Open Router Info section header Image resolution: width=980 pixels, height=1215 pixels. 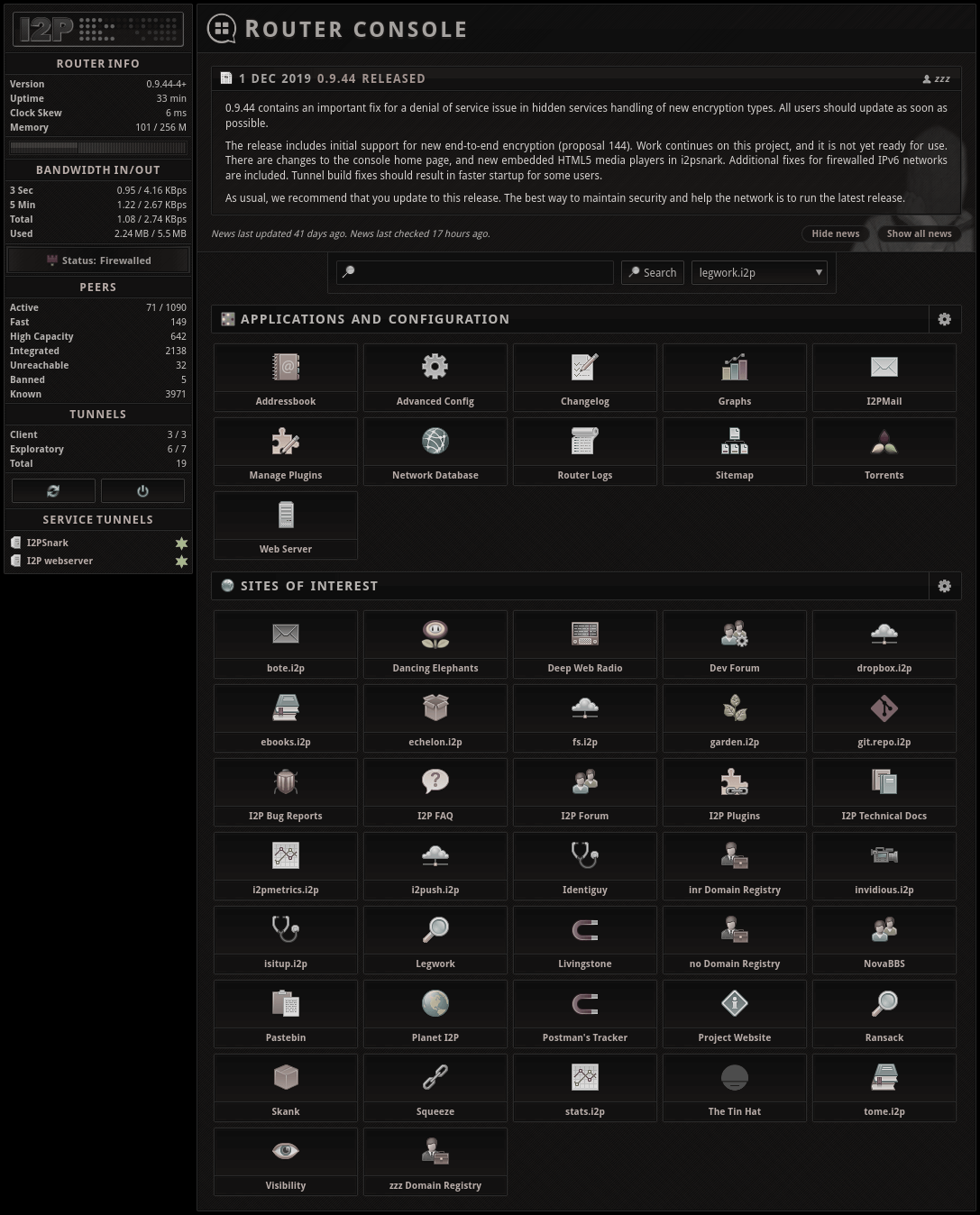98,64
